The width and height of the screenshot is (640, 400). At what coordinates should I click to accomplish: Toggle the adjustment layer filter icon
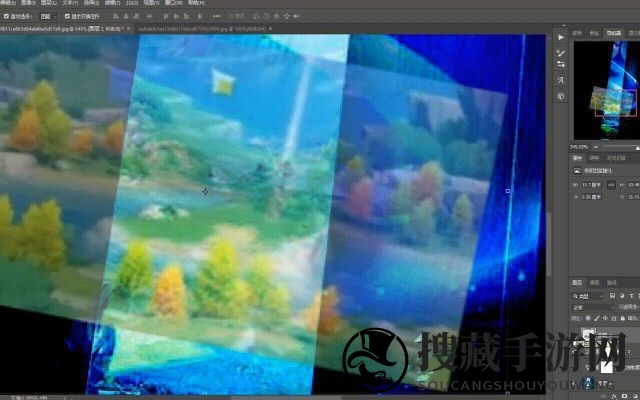click(622, 296)
